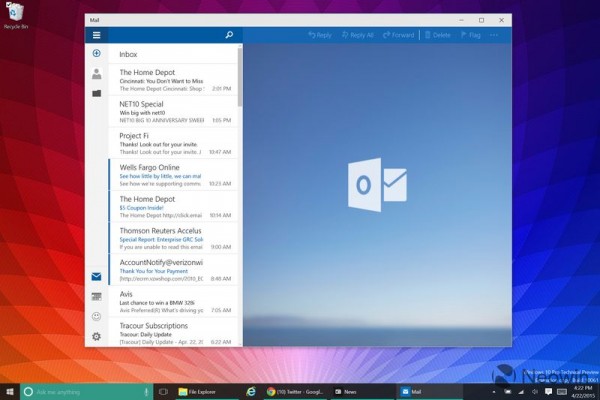This screenshot has height=400, width=600.
Task: Compose a new mail with plus icon
Action: click(x=96, y=53)
